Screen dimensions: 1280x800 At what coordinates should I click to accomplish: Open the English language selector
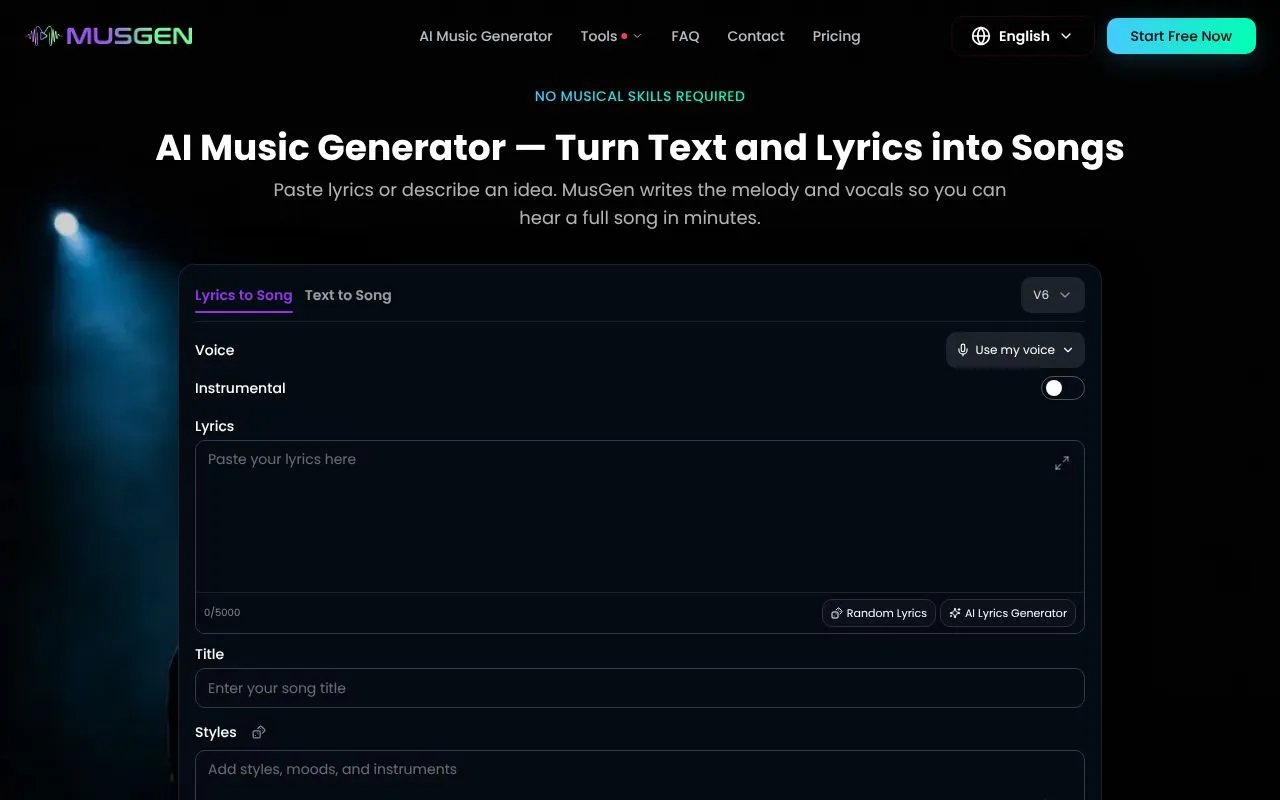tap(1022, 36)
